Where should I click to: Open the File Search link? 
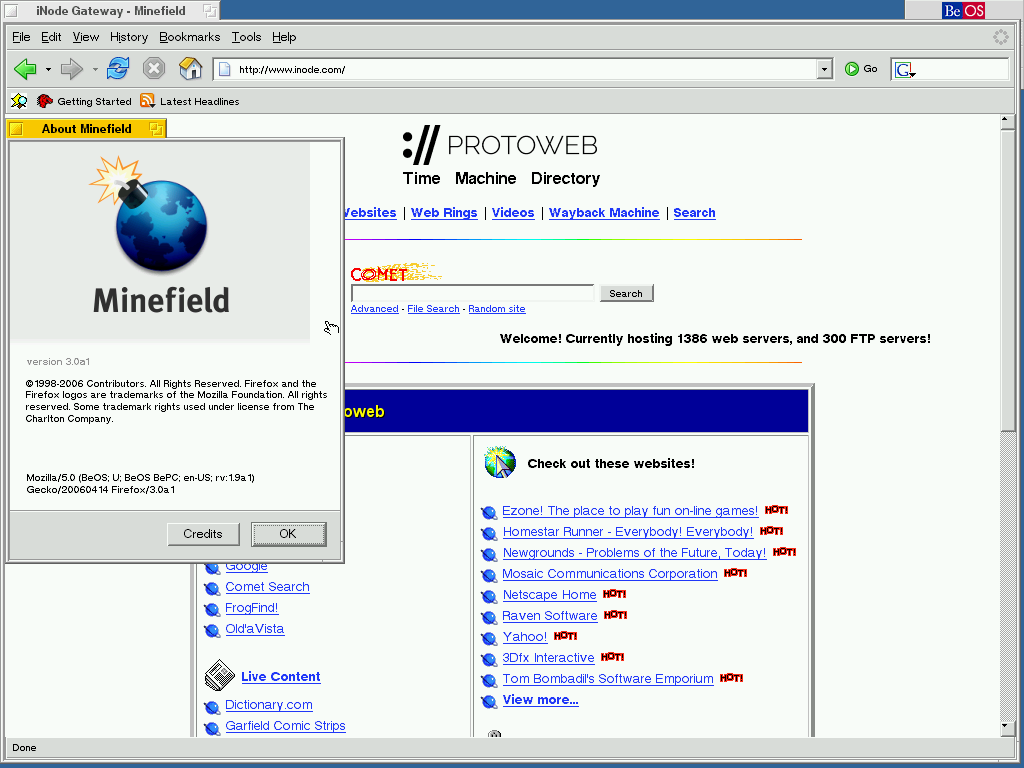click(x=434, y=309)
